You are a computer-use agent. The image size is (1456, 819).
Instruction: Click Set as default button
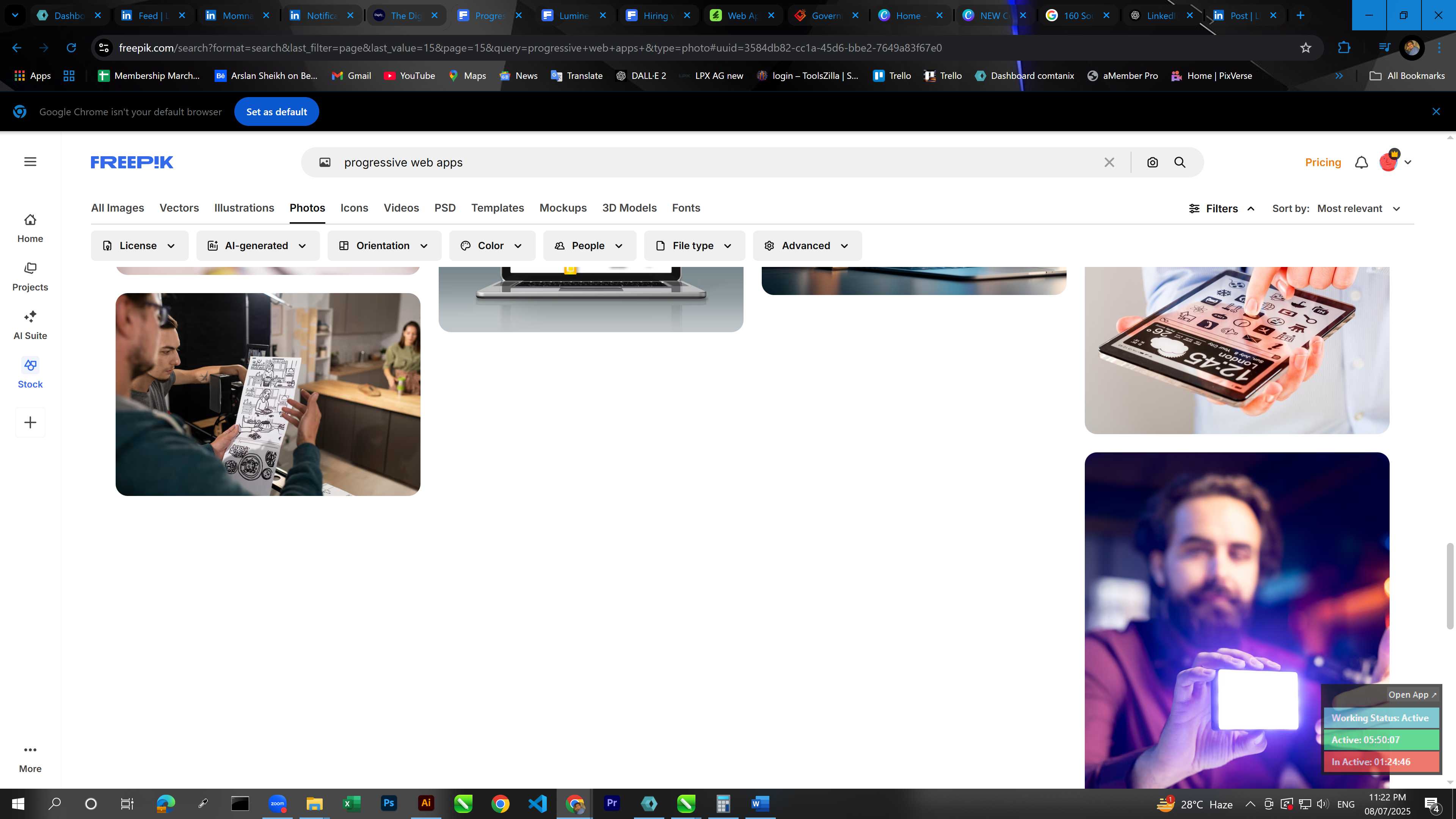click(x=276, y=111)
